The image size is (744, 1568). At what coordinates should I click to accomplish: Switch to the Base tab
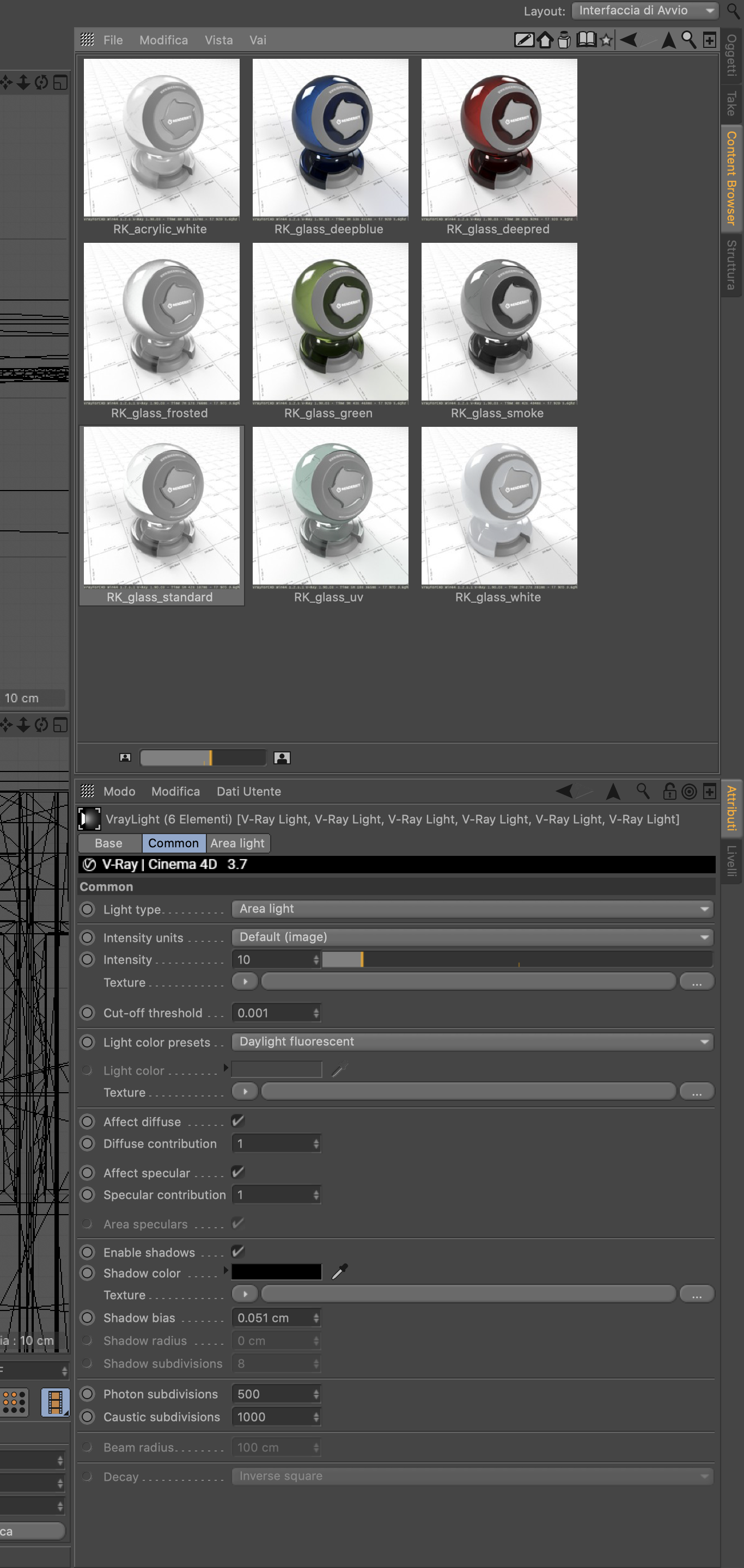pos(109,843)
